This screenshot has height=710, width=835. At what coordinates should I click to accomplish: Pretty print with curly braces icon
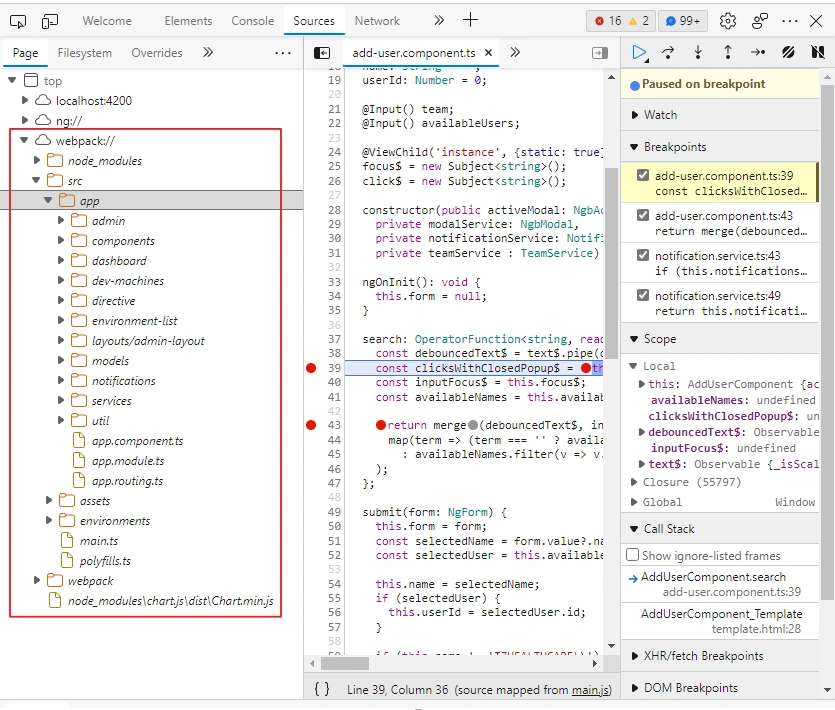click(322, 689)
